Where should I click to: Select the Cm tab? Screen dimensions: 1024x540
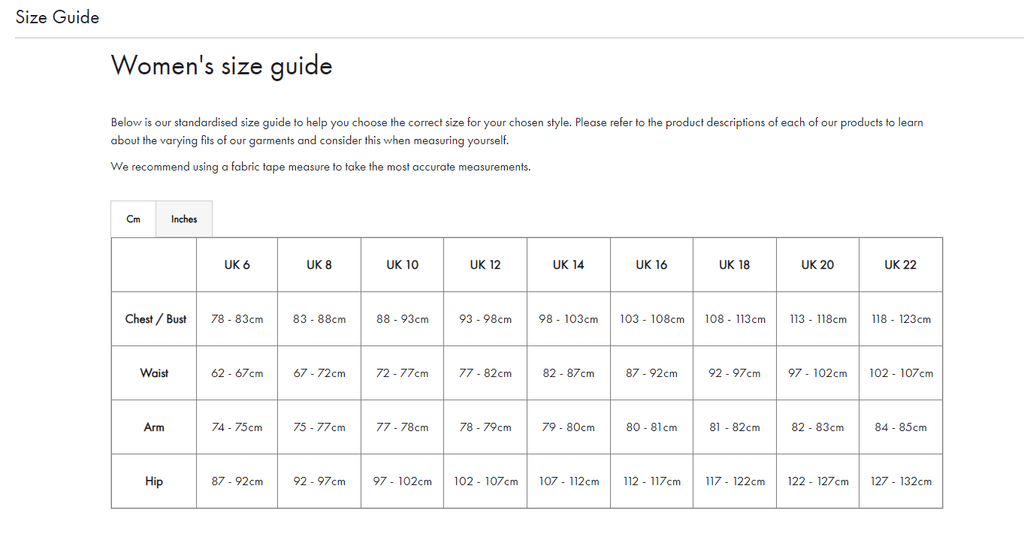click(133, 219)
